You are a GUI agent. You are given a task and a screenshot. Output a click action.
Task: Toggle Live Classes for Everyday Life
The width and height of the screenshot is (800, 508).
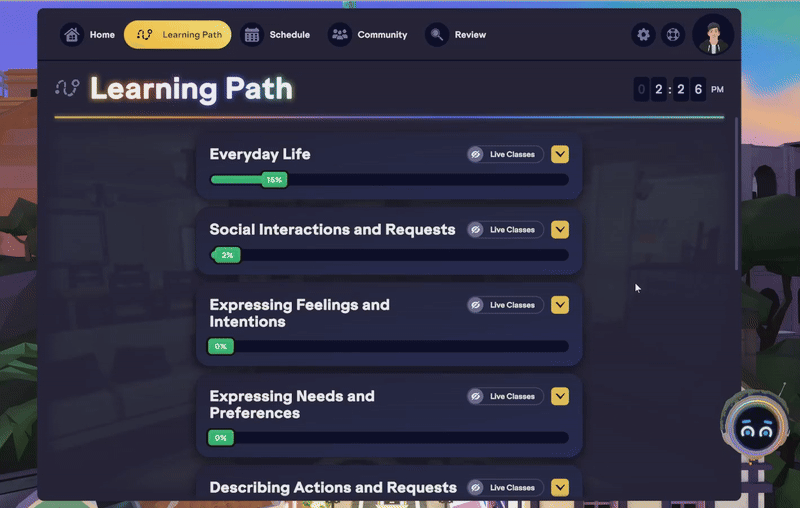pyautogui.click(x=505, y=154)
